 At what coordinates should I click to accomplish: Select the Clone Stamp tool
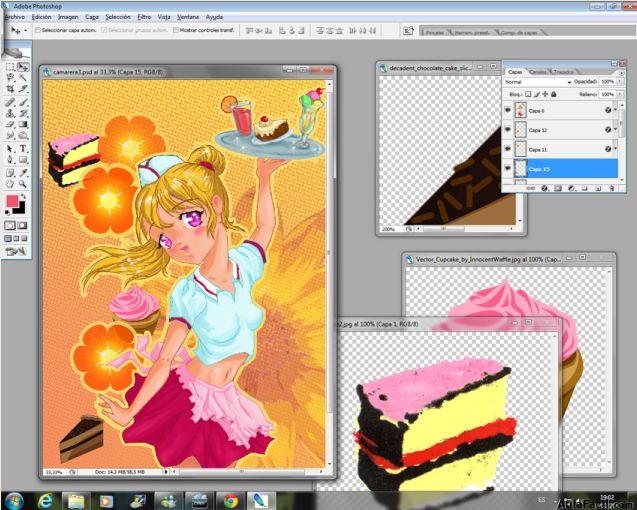[10, 113]
